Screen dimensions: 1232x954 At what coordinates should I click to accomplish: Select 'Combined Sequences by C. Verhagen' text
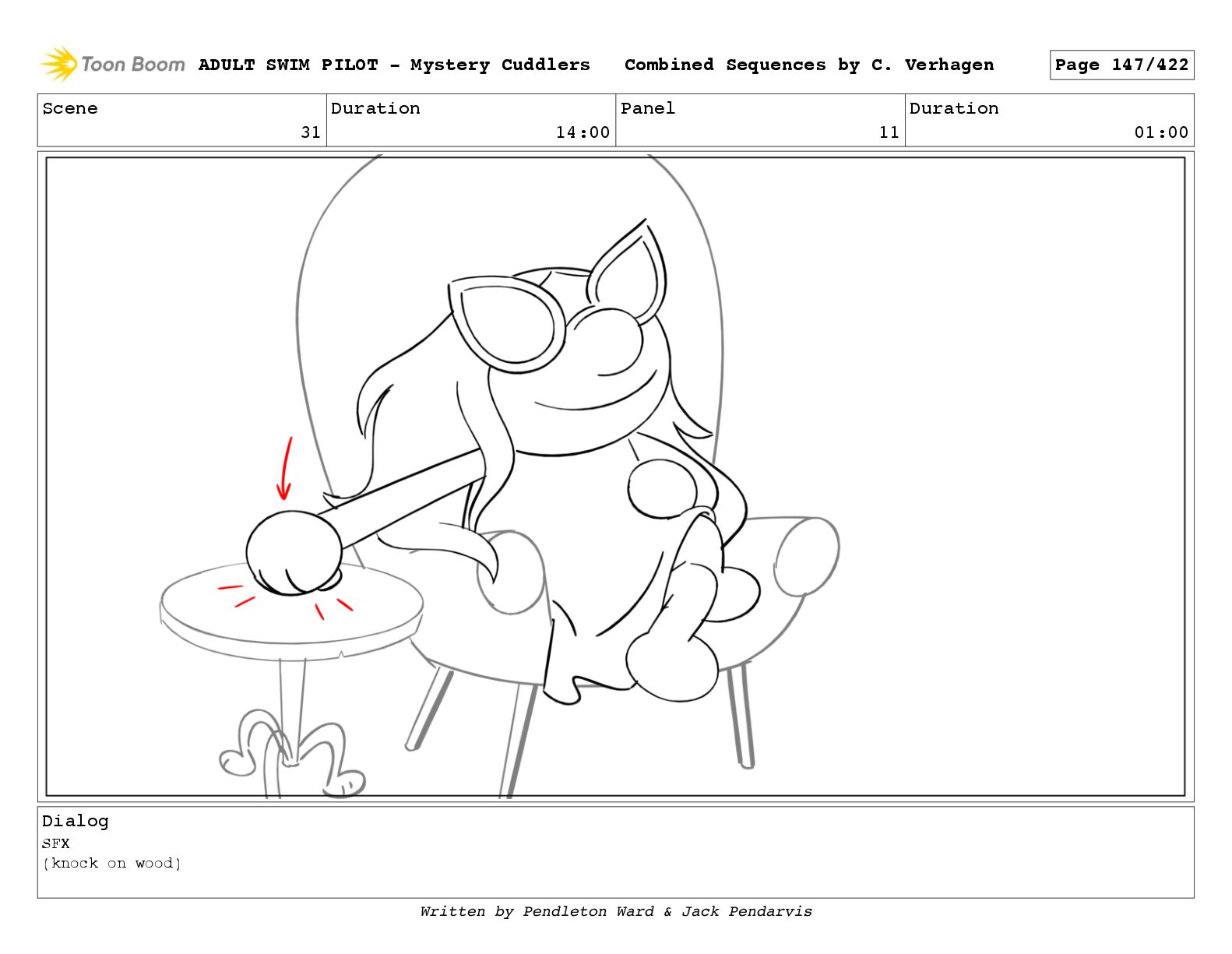coord(809,65)
